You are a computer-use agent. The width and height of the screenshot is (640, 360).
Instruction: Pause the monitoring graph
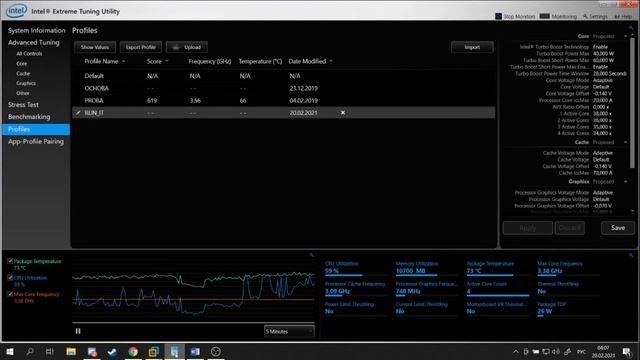point(78,331)
